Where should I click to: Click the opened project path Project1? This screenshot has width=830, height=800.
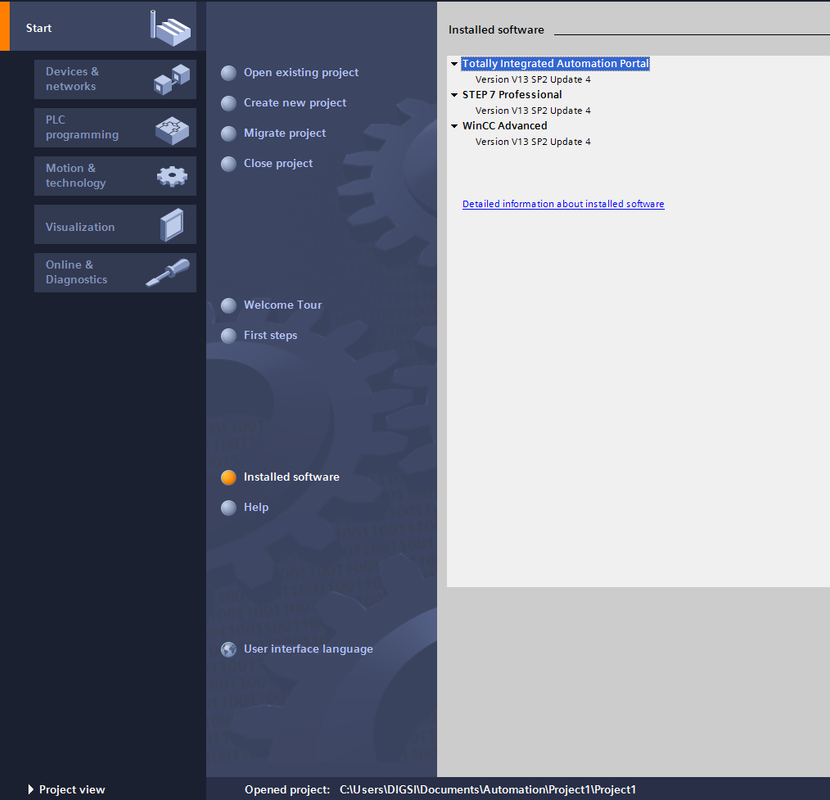[488, 789]
